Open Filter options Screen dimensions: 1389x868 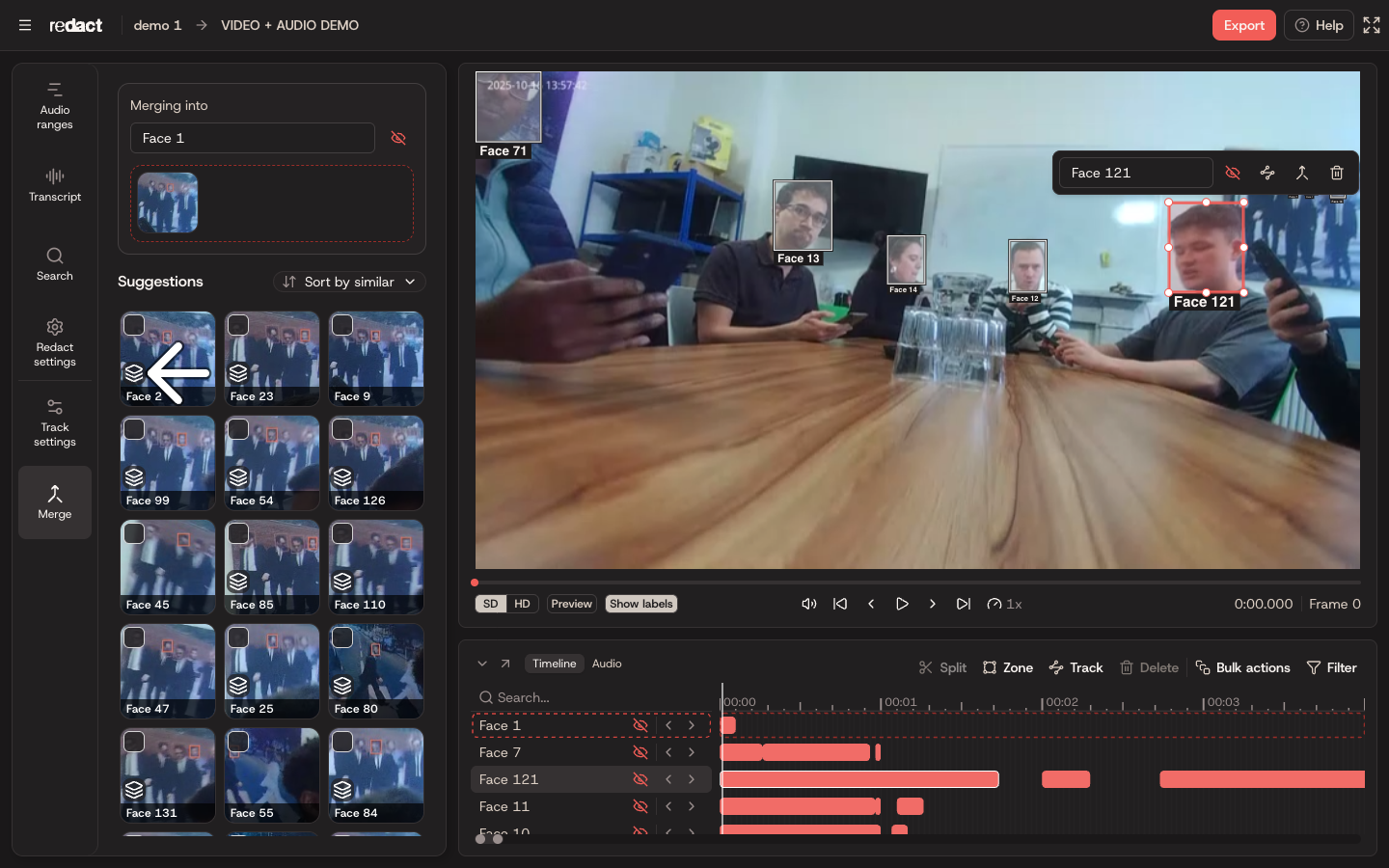point(1331,667)
